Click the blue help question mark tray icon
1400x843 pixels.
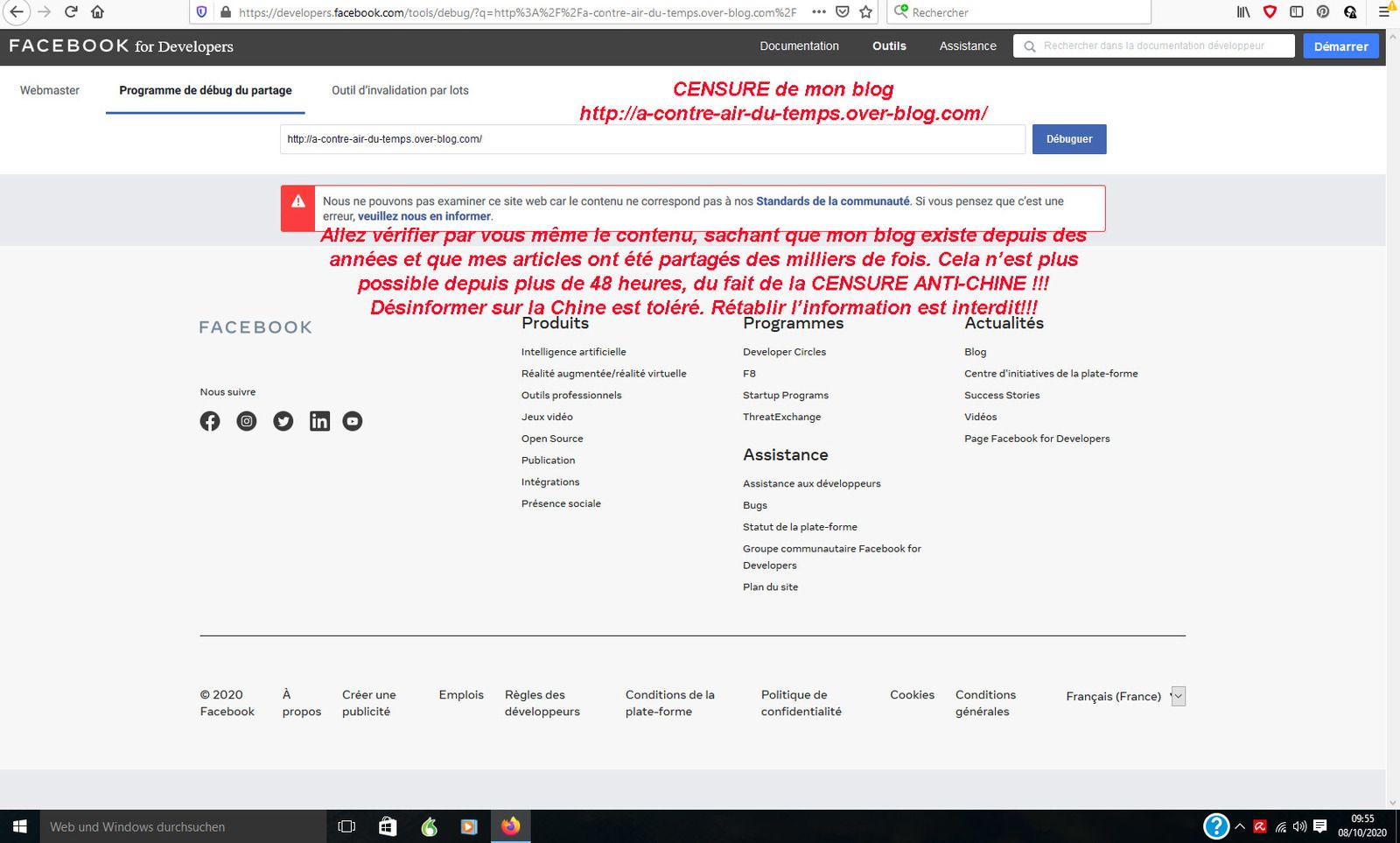coord(1216,826)
